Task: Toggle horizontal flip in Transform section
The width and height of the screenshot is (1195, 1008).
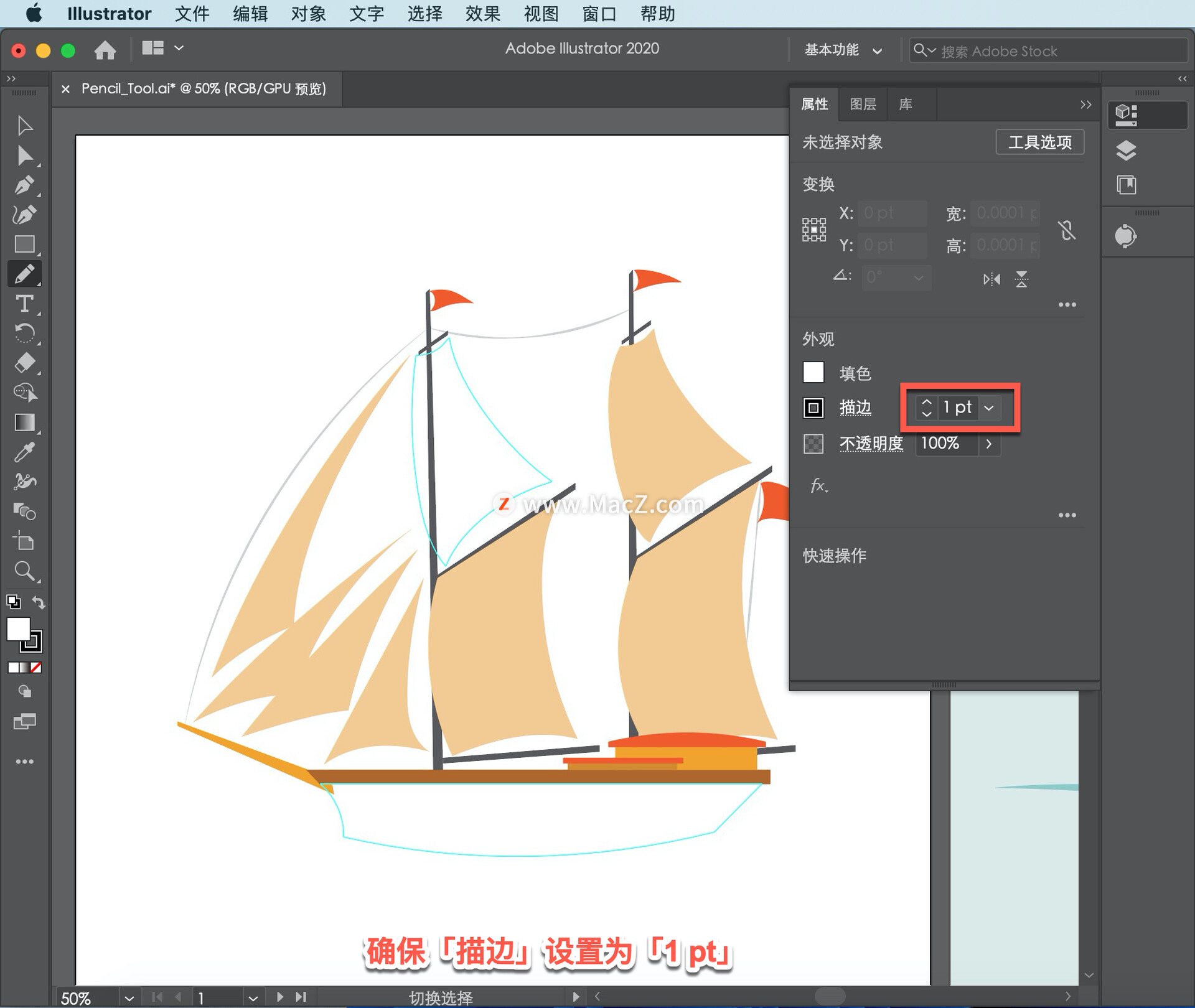Action: point(991,279)
